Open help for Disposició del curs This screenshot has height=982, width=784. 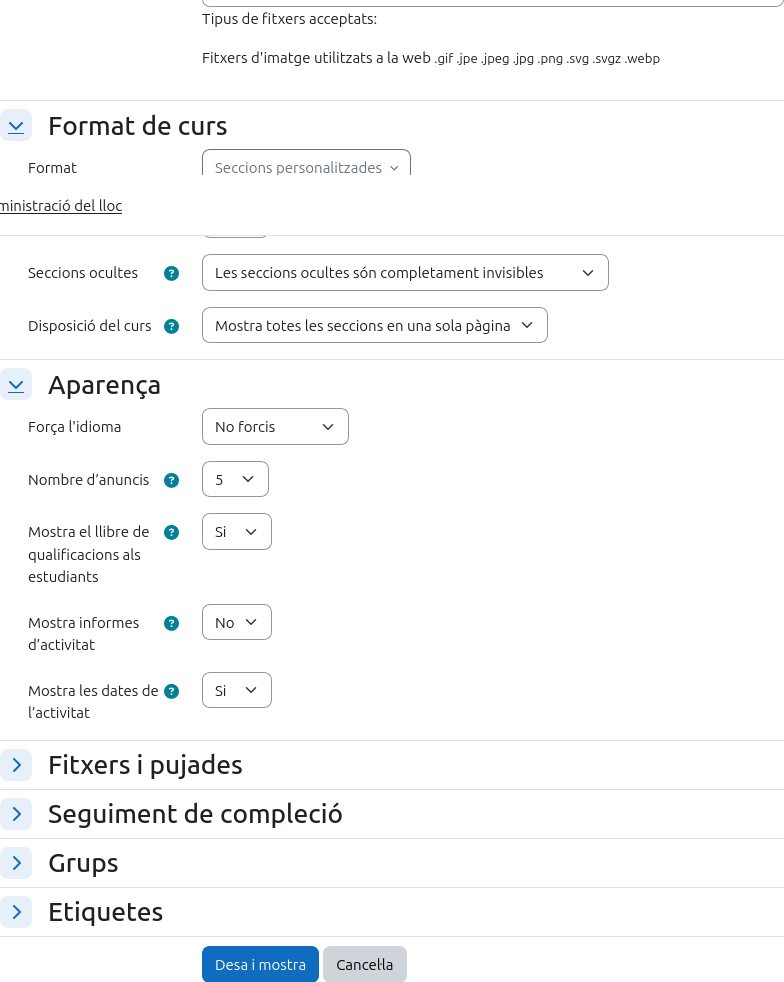171,326
